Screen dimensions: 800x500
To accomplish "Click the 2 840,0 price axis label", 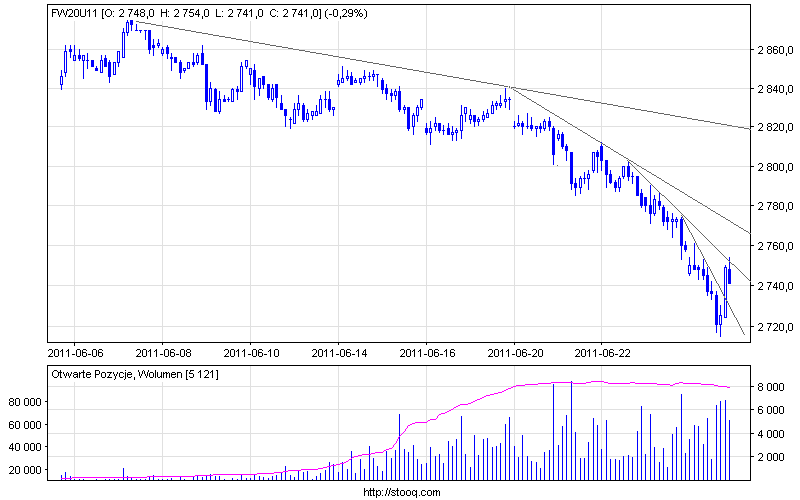I will 776,89.
